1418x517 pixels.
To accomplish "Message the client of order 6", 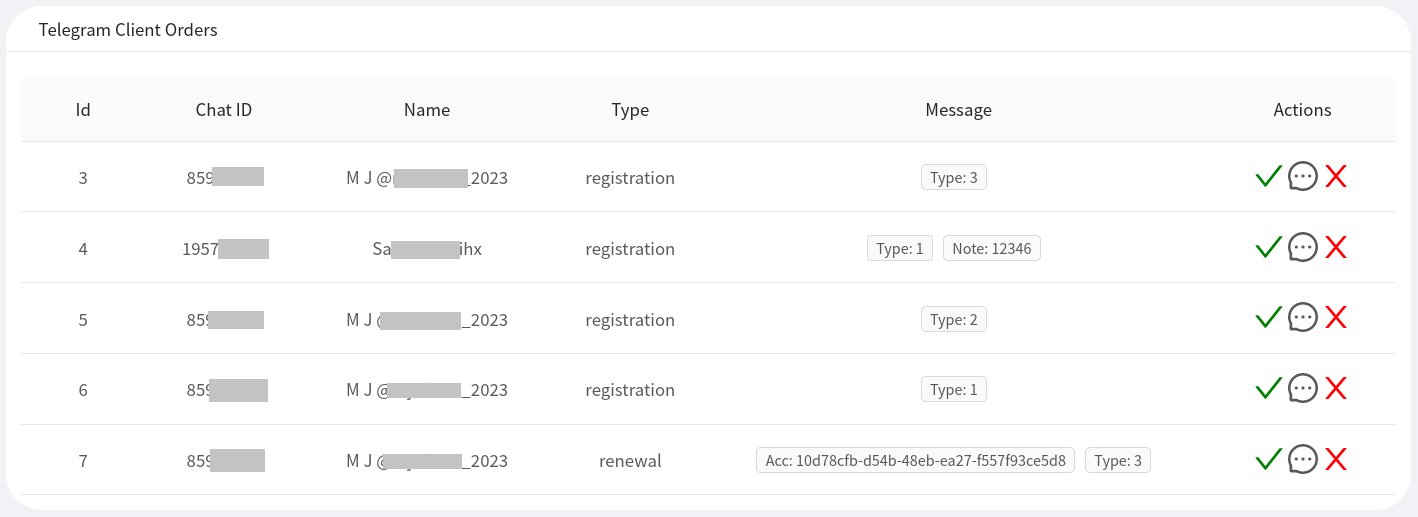I will [x=1302, y=388].
